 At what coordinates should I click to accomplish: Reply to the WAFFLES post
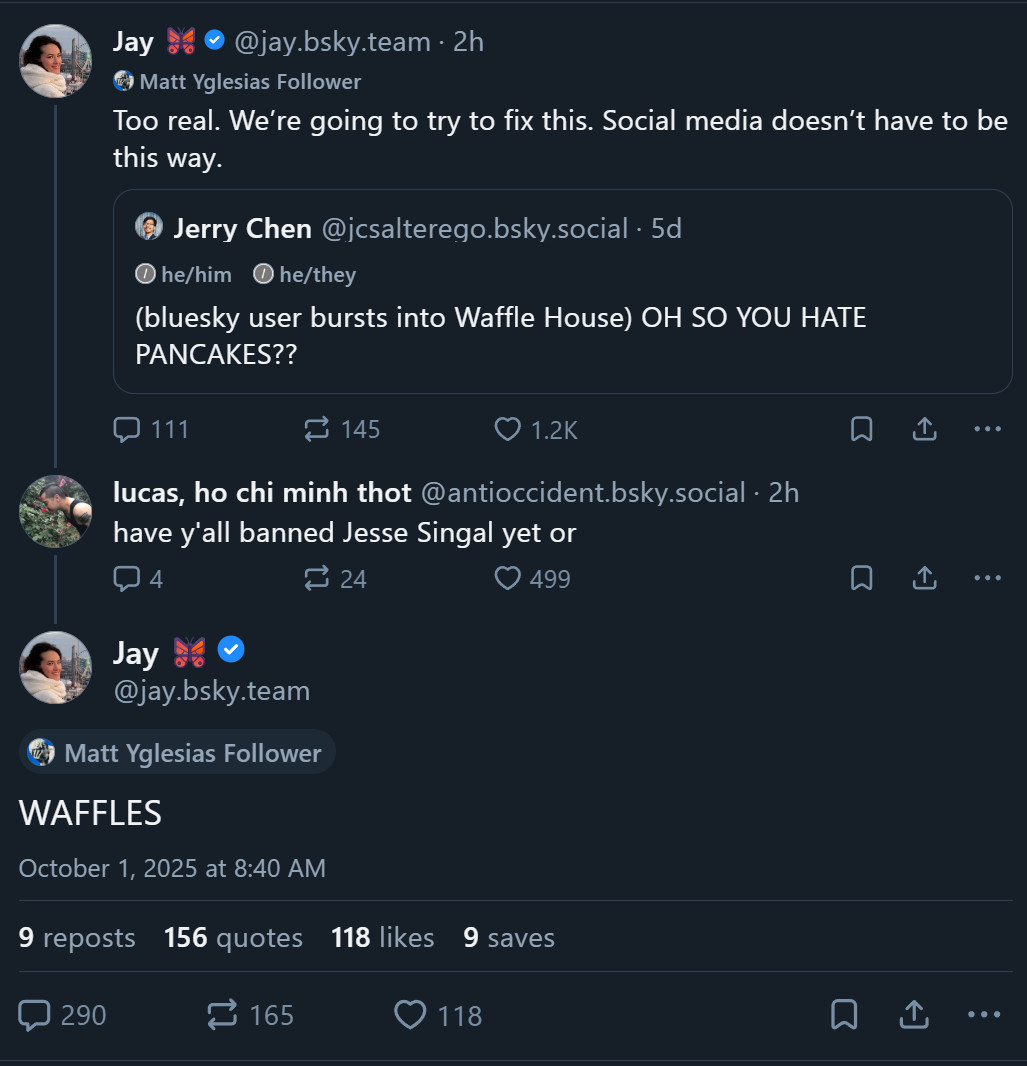[x=35, y=1016]
